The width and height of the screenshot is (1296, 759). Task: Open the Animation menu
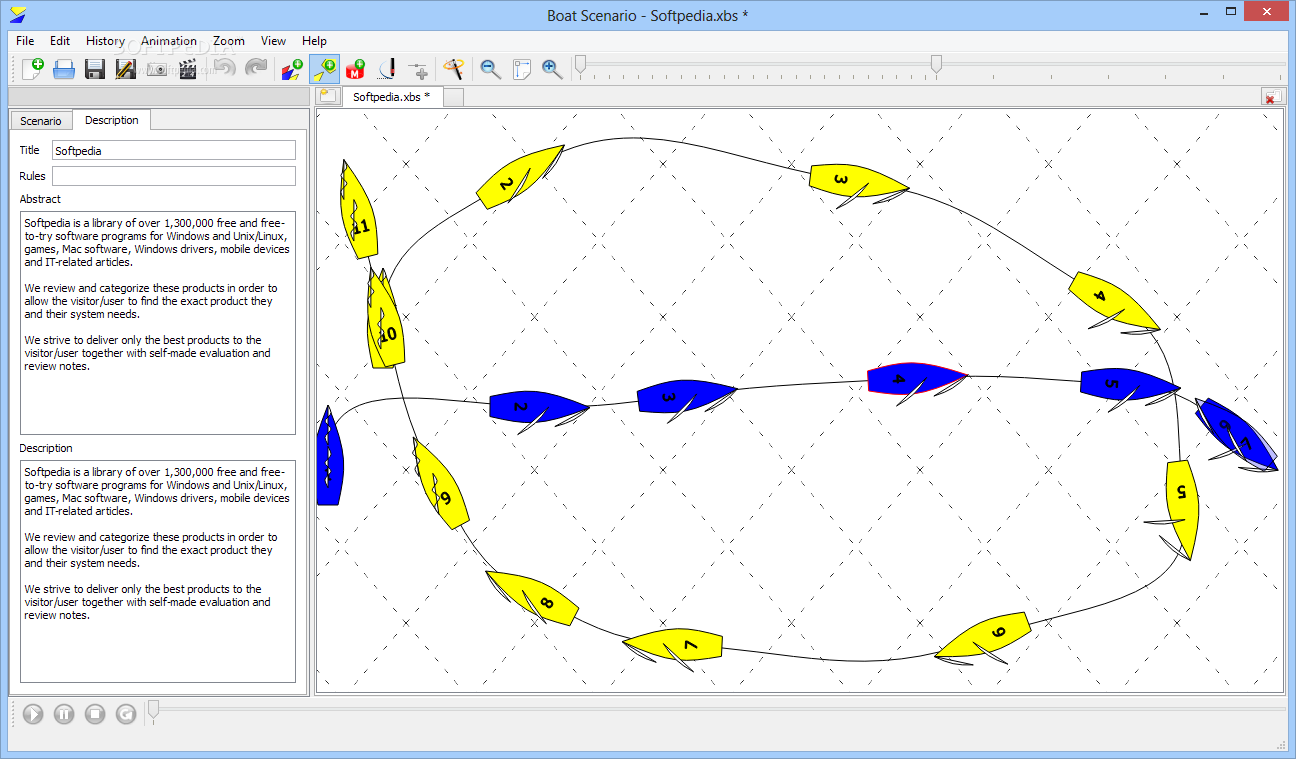tap(169, 41)
